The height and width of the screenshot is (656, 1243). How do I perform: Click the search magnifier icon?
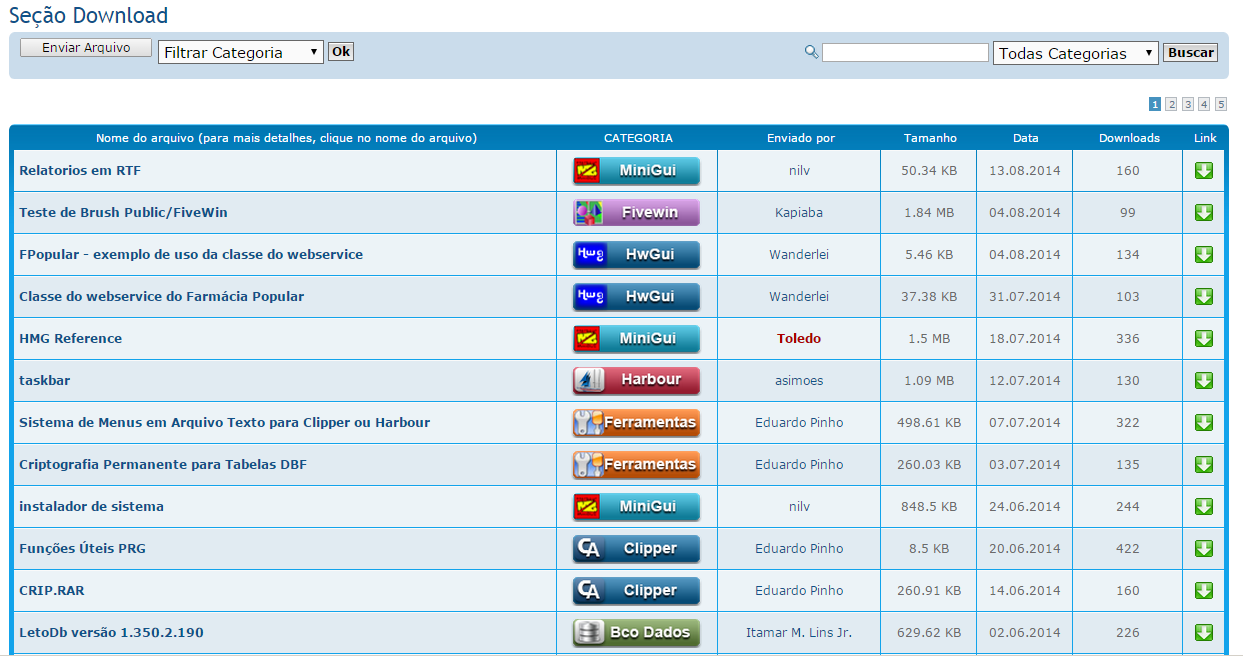click(x=811, y=52)
